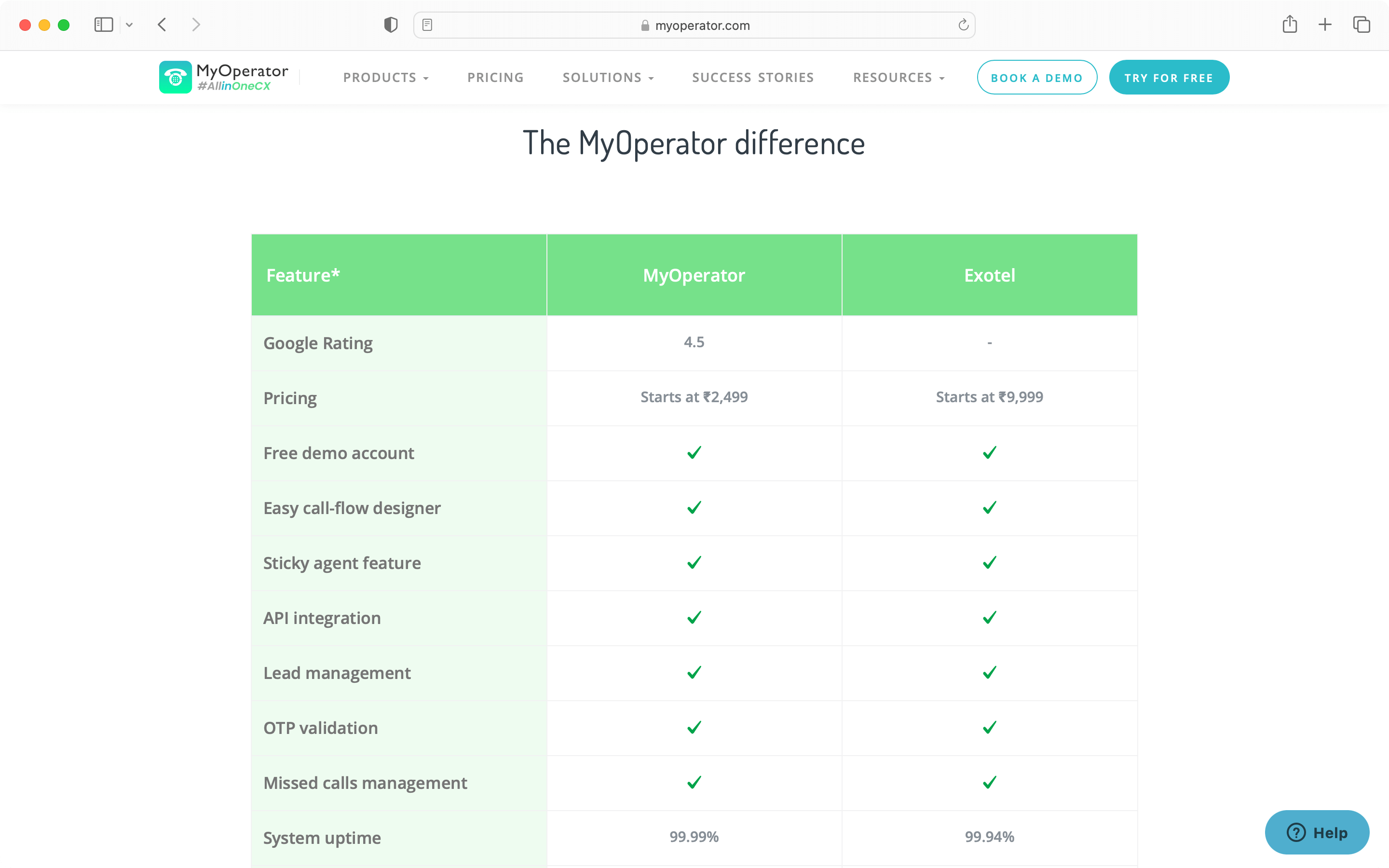Click Exotel checkmark for Sticky agent feature
Viewport: 1389px width, 868px height.
tap(990, 563)
